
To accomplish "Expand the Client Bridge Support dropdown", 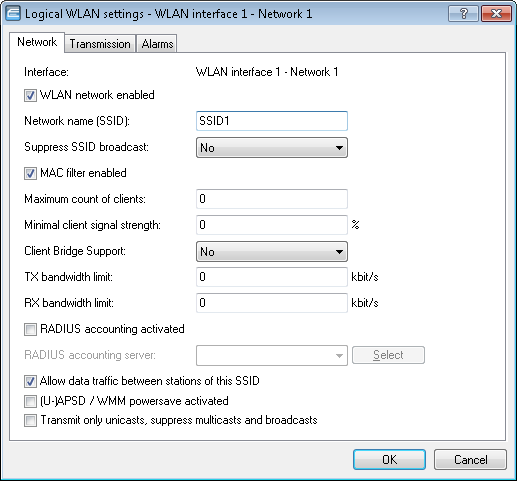I will [x=272, y=252].
